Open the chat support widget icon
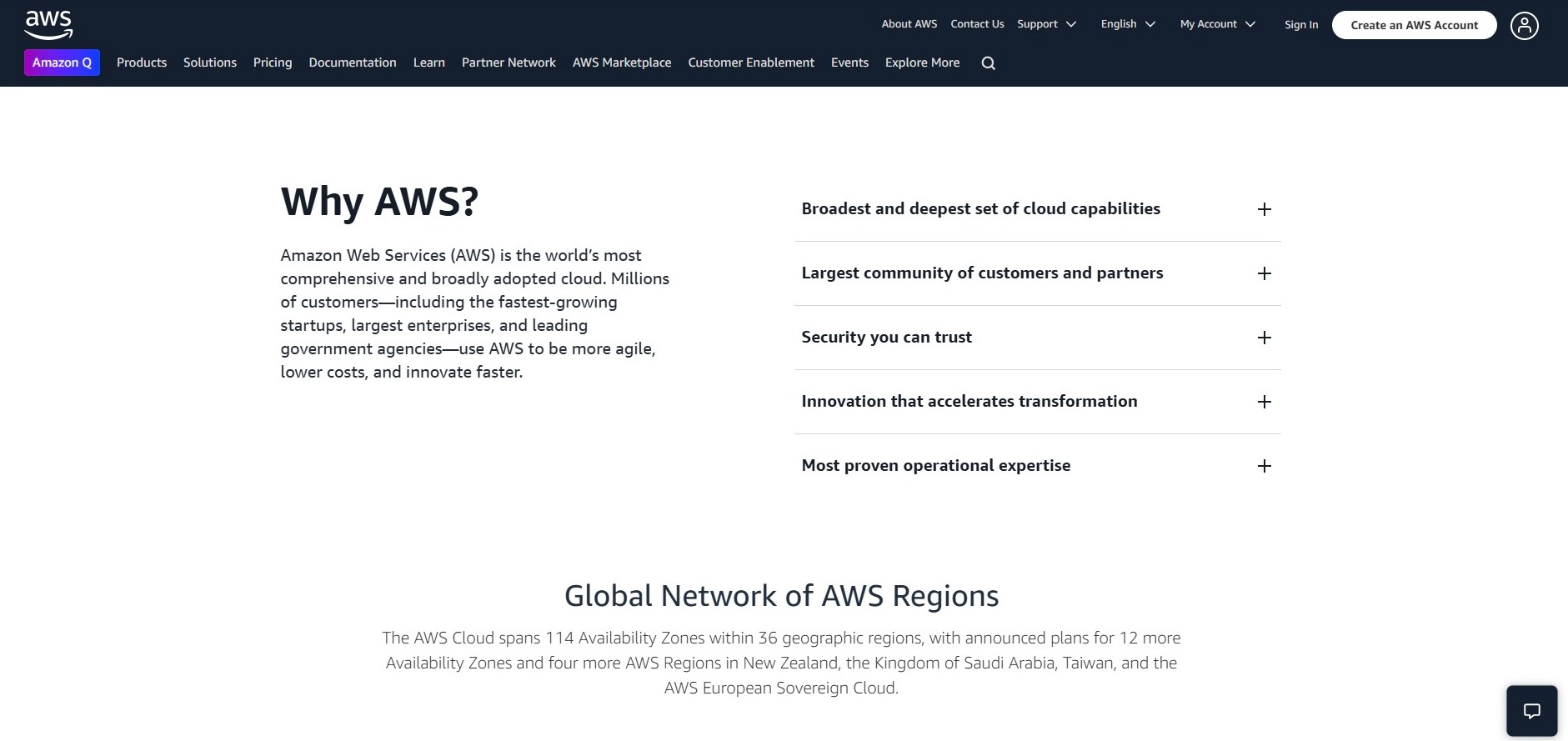 (x=1532, y=711)
